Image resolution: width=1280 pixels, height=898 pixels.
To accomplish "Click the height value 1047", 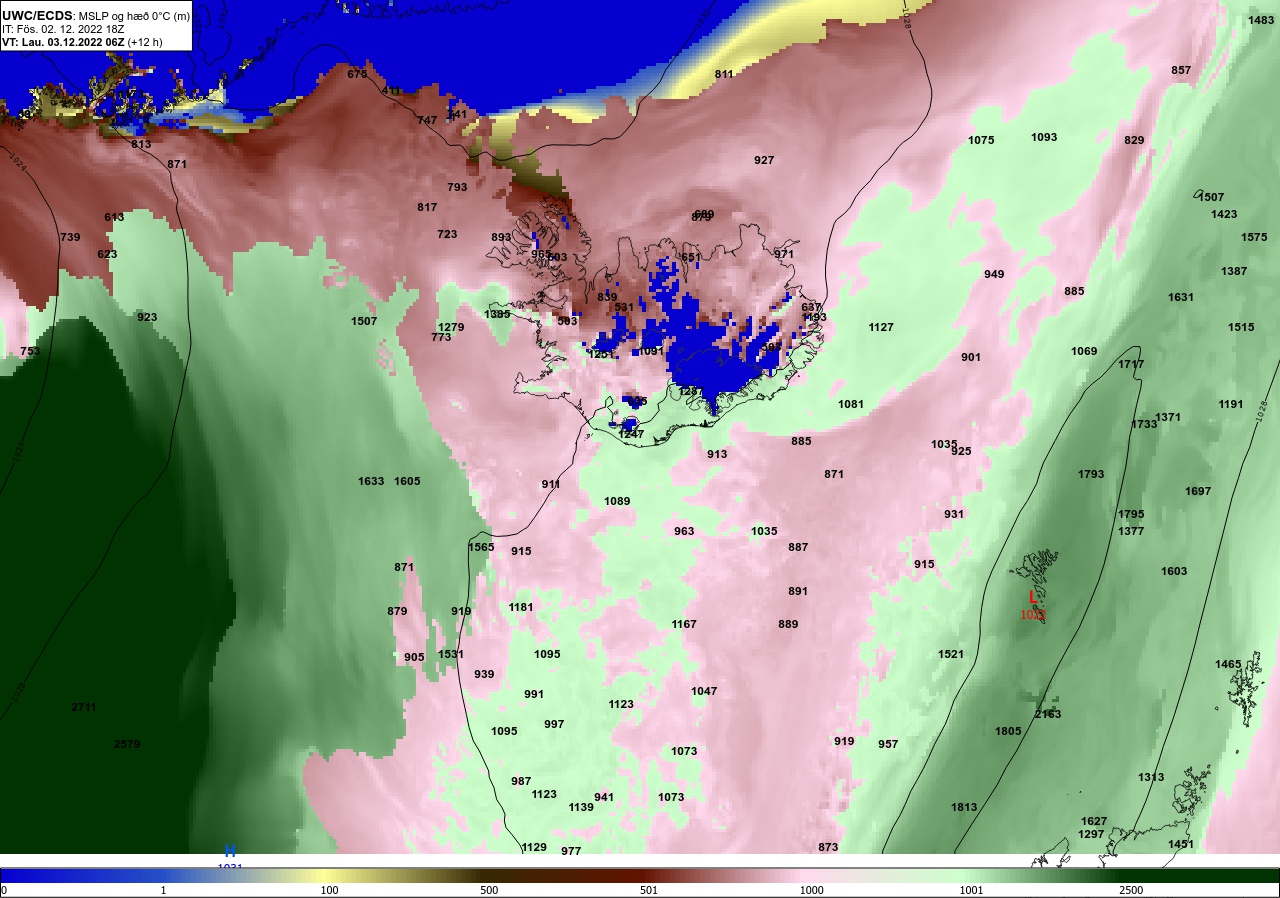I will coord(704,691).
